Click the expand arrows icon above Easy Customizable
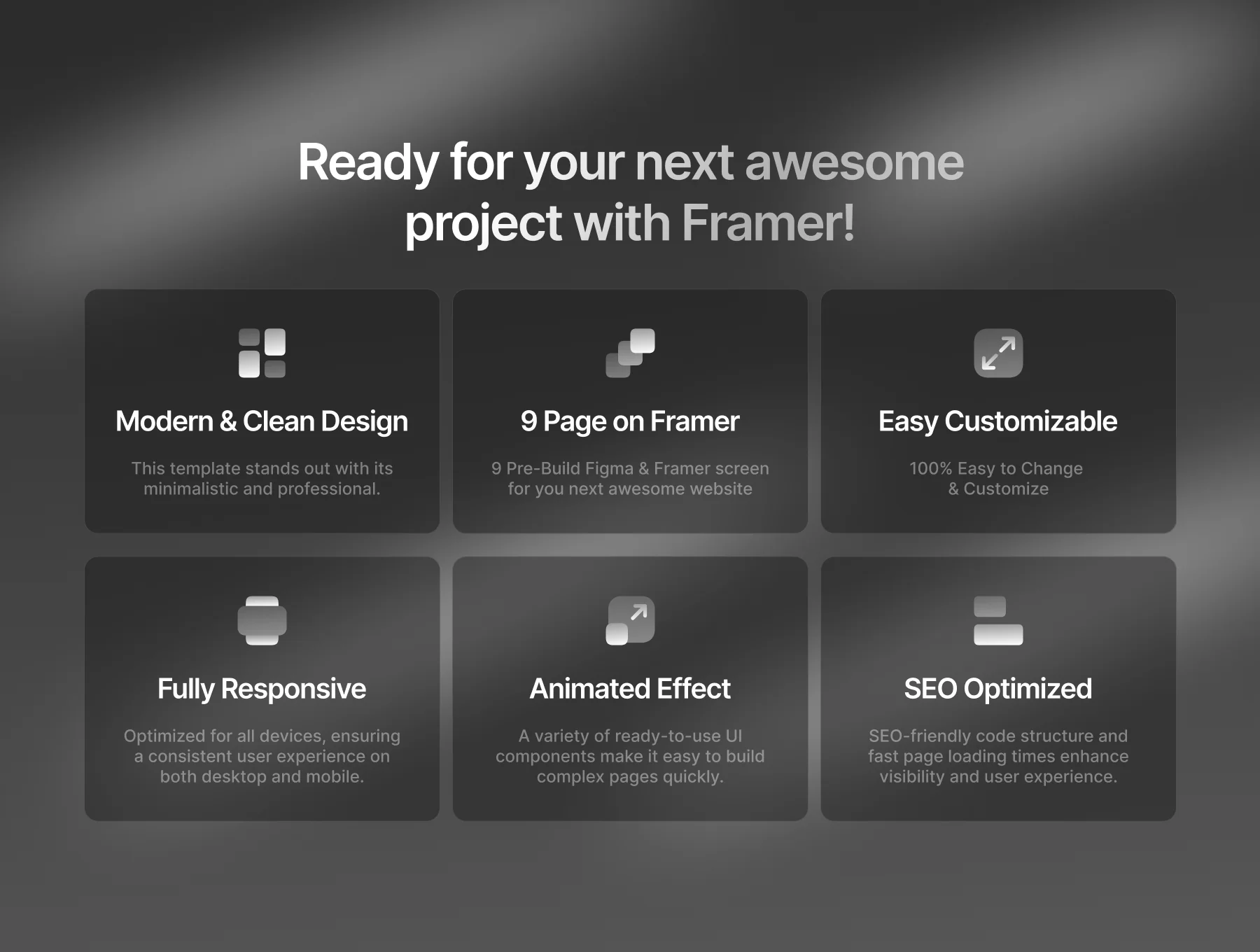 998,353
